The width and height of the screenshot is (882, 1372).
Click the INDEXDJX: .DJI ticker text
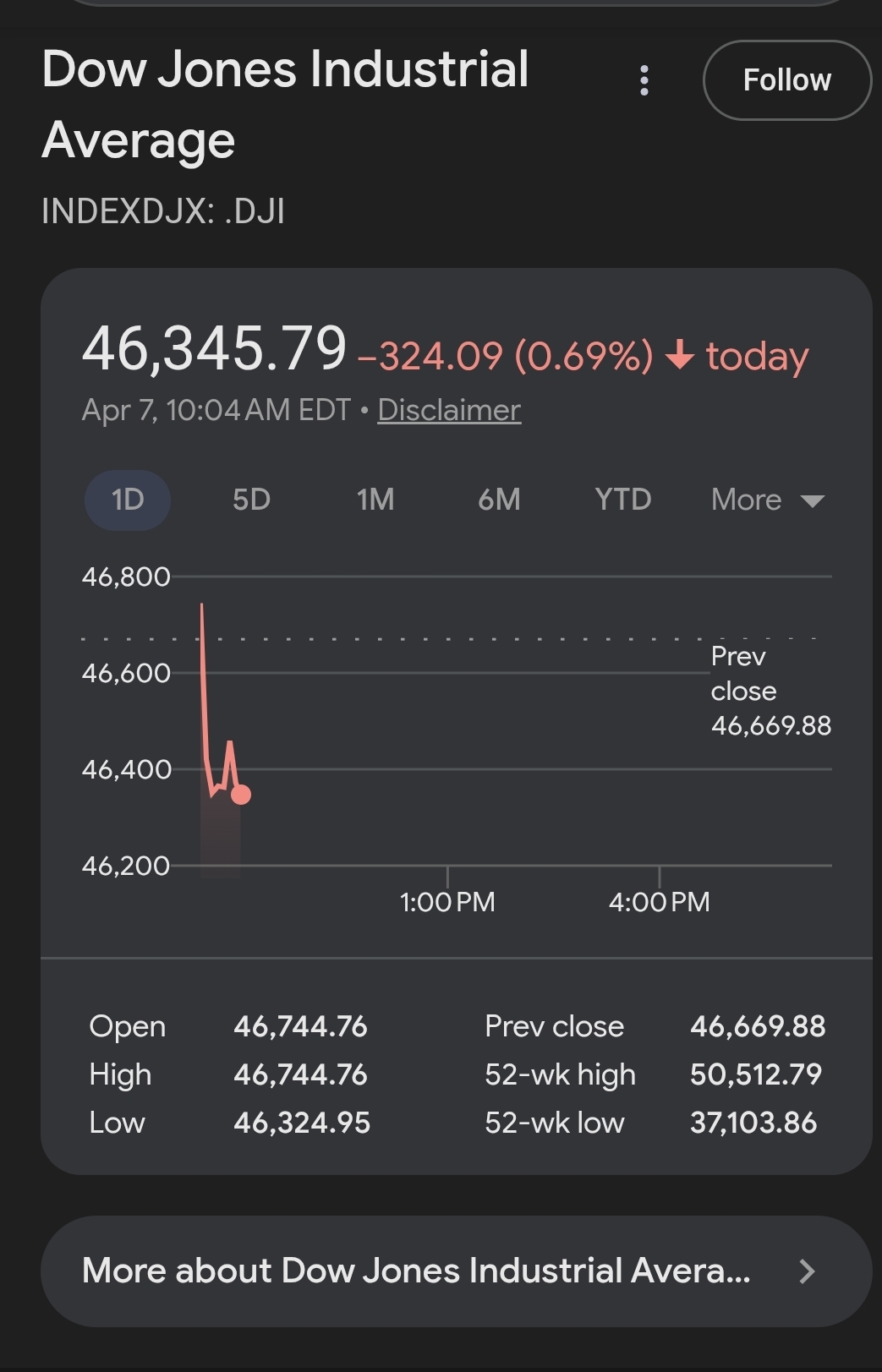(x=163, y=210)
